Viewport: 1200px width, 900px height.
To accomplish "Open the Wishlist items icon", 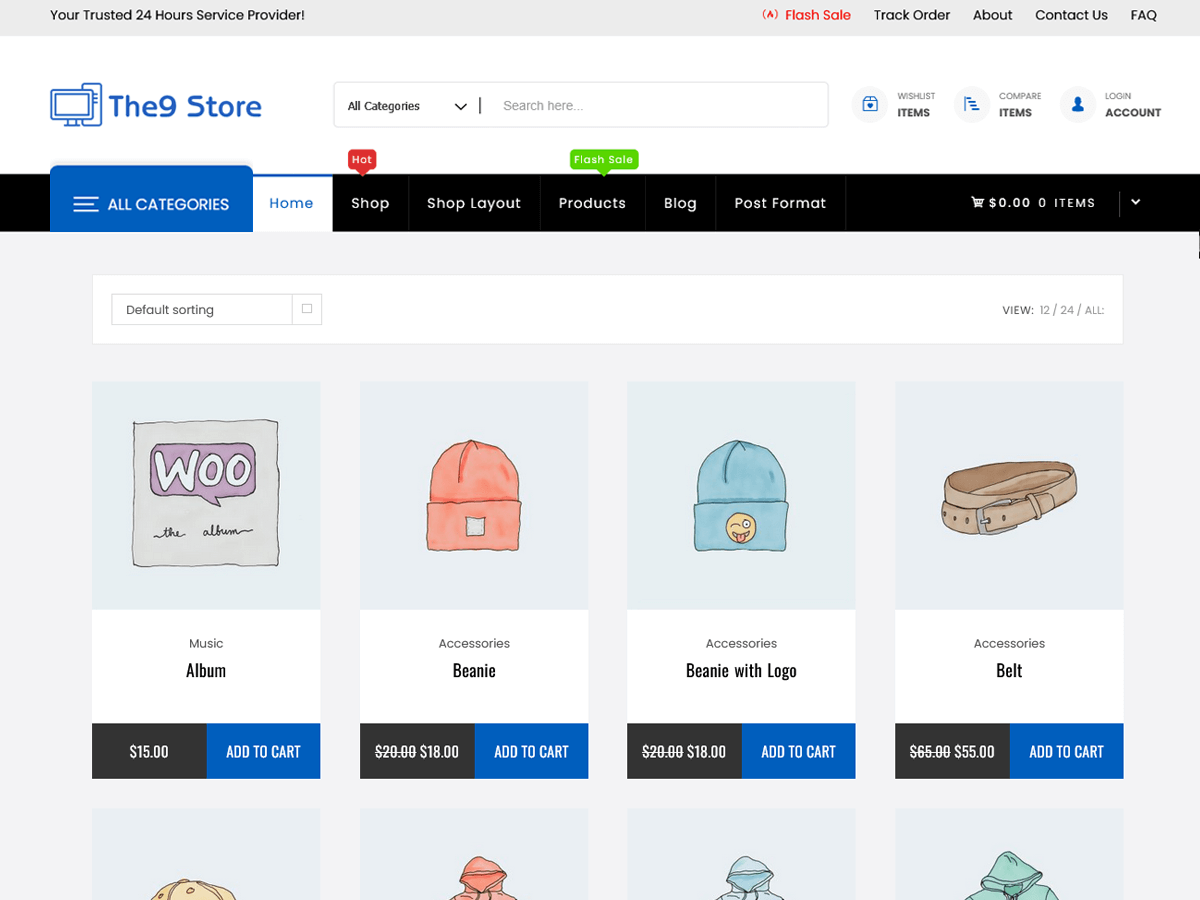I will 870,104.
